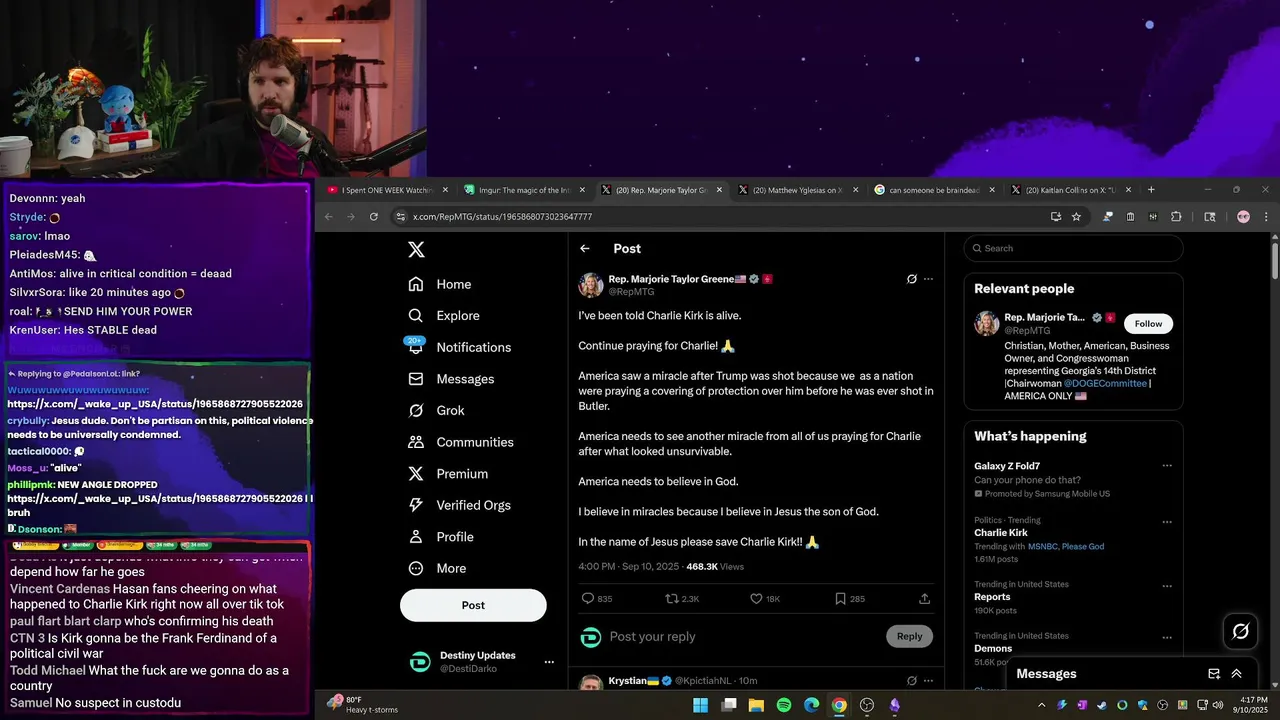Open File Explorer from taskbar

756,705
